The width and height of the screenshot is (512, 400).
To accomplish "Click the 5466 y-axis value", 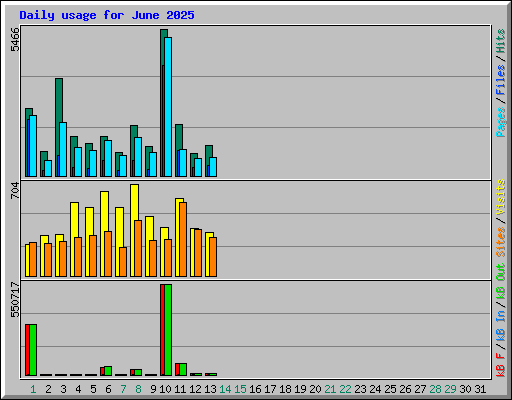I will (x=15, y=40).
